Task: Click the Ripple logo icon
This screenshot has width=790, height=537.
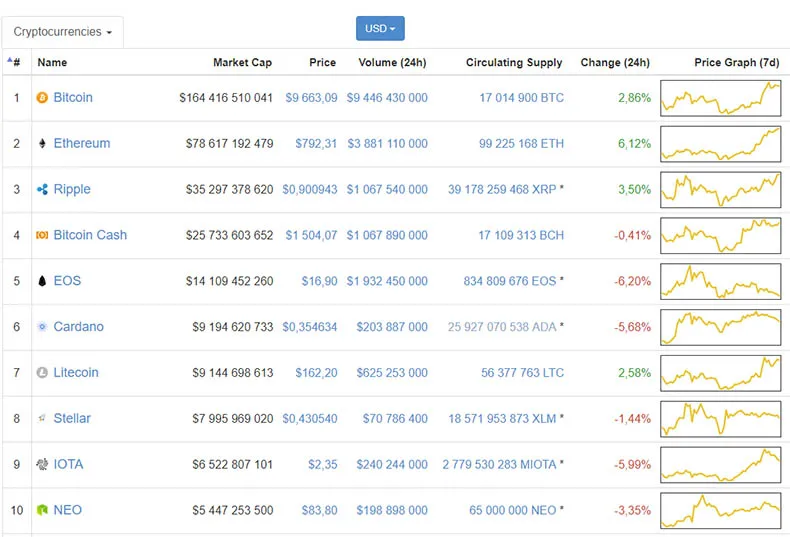Action: tap(42, 190)
